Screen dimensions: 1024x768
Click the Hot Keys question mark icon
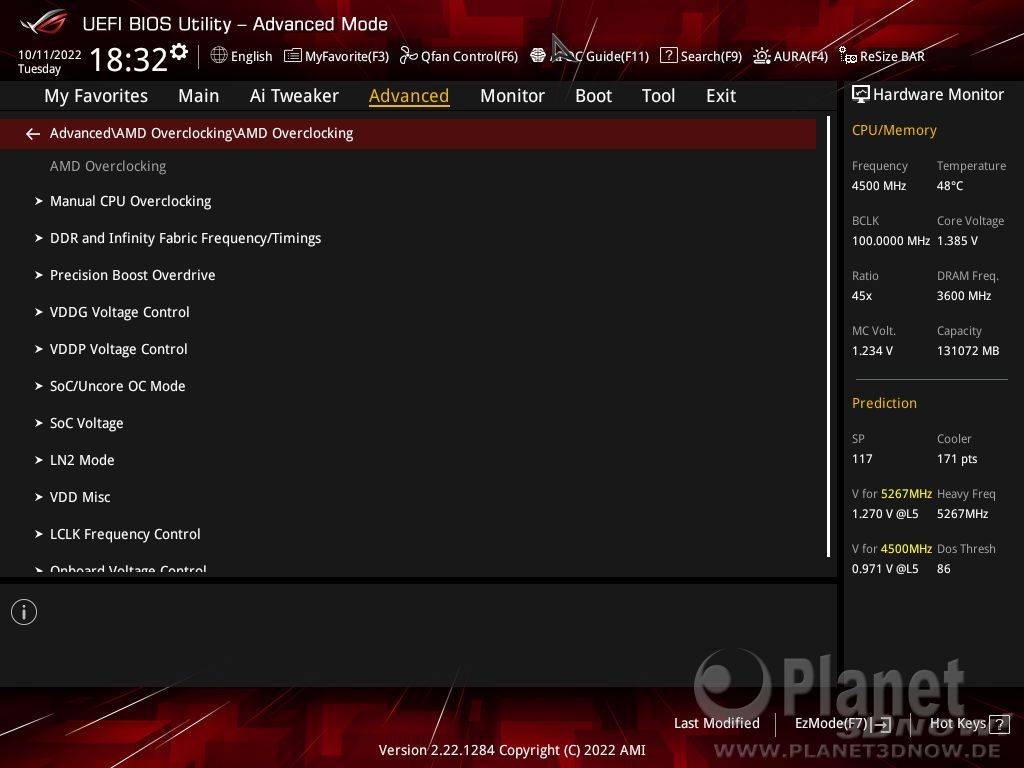pyautogui.click(x=999, y=724)
